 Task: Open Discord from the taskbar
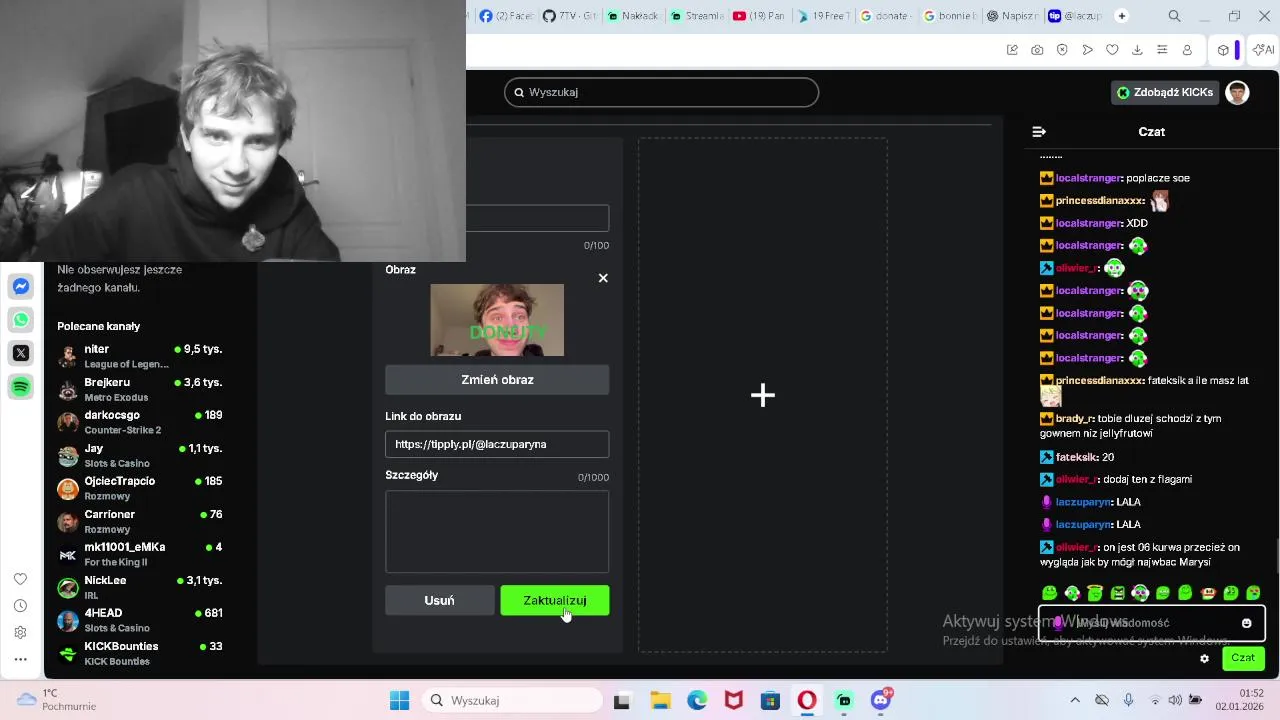tap(881, 700)
